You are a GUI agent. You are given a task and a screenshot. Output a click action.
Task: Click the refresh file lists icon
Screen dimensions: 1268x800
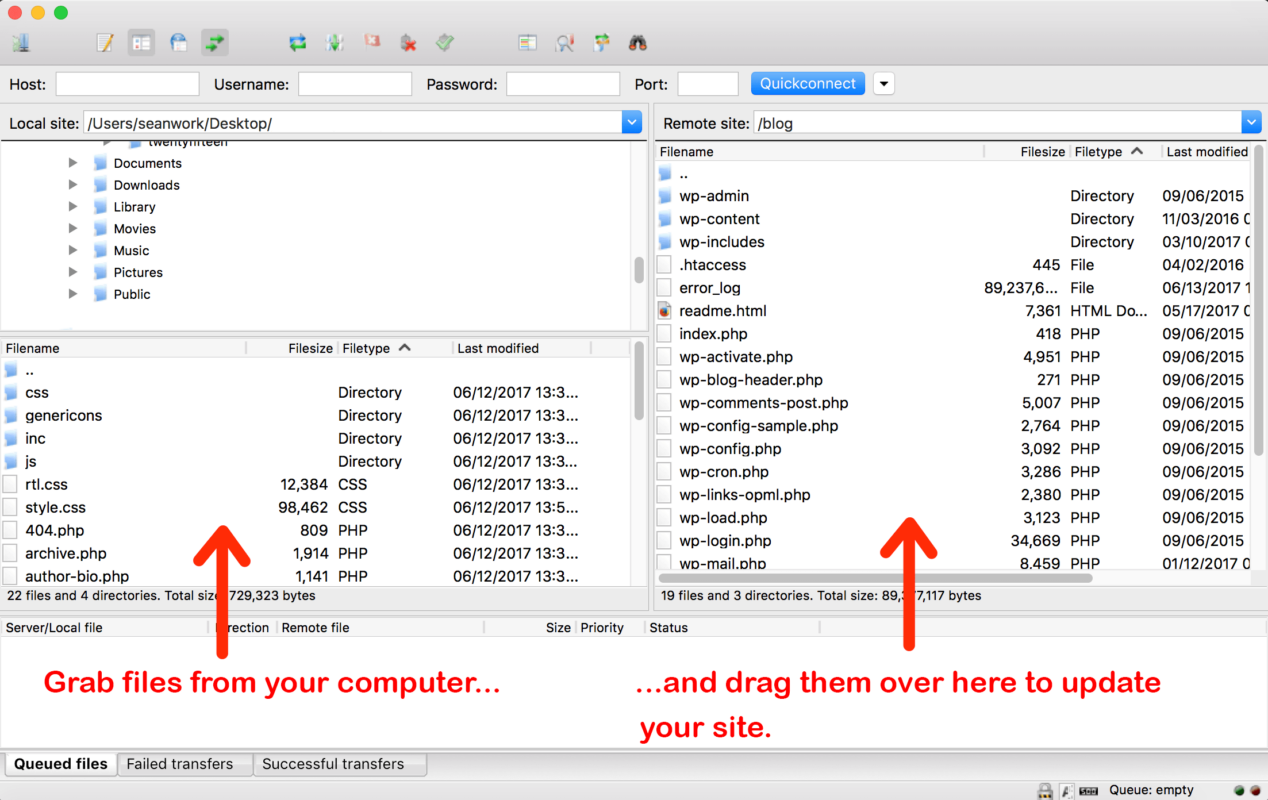point(297,43)
